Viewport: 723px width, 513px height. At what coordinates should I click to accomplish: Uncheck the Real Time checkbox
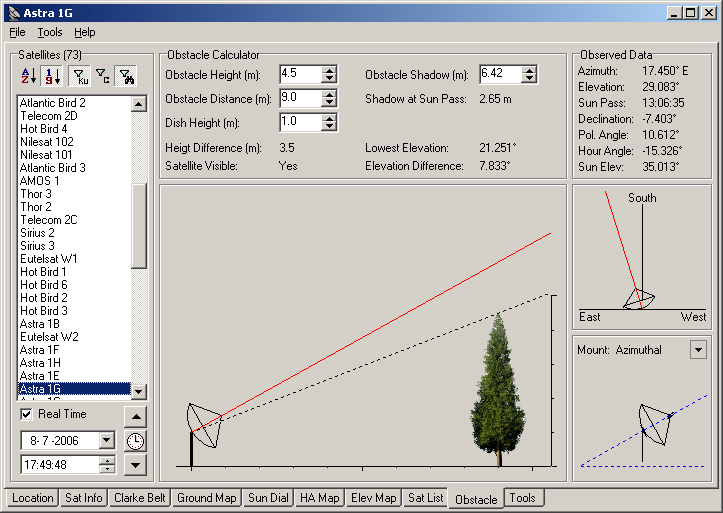(x=28, y=414)
